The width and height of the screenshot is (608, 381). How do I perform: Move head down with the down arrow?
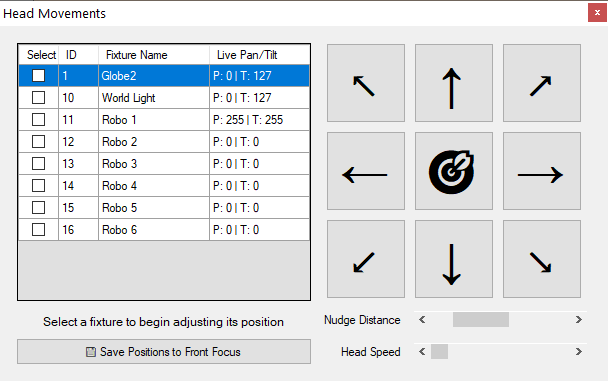click(x=454, y=259)
